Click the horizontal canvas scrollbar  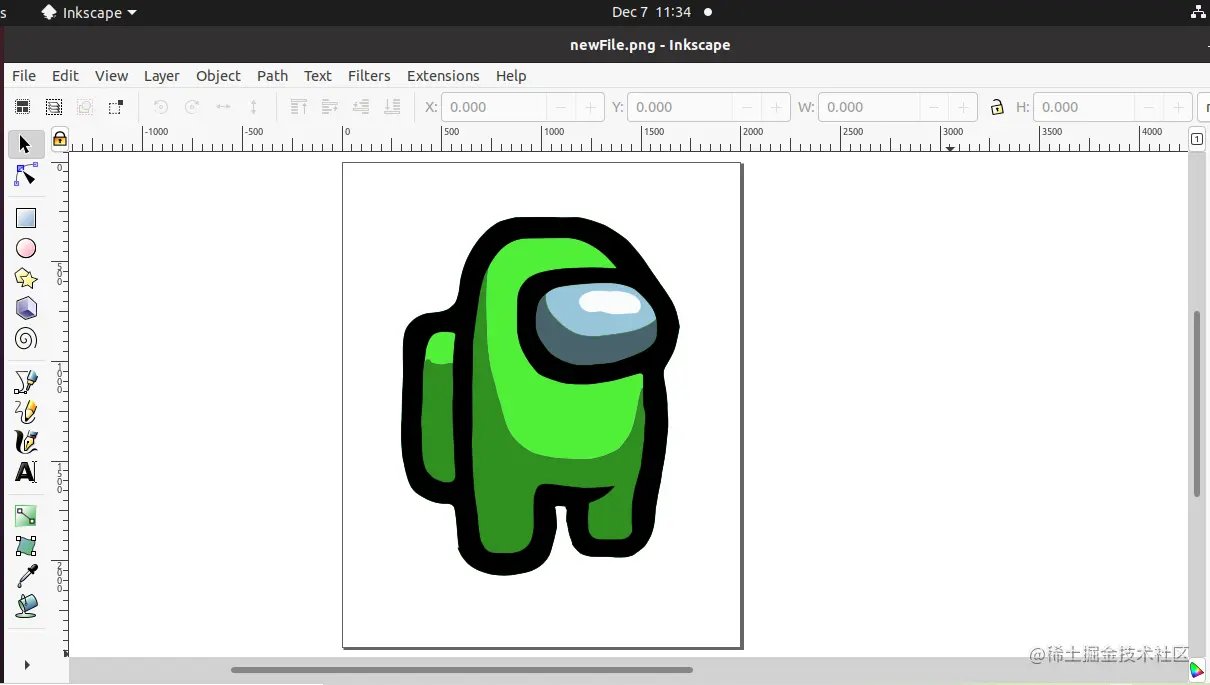tap(462, 670)
